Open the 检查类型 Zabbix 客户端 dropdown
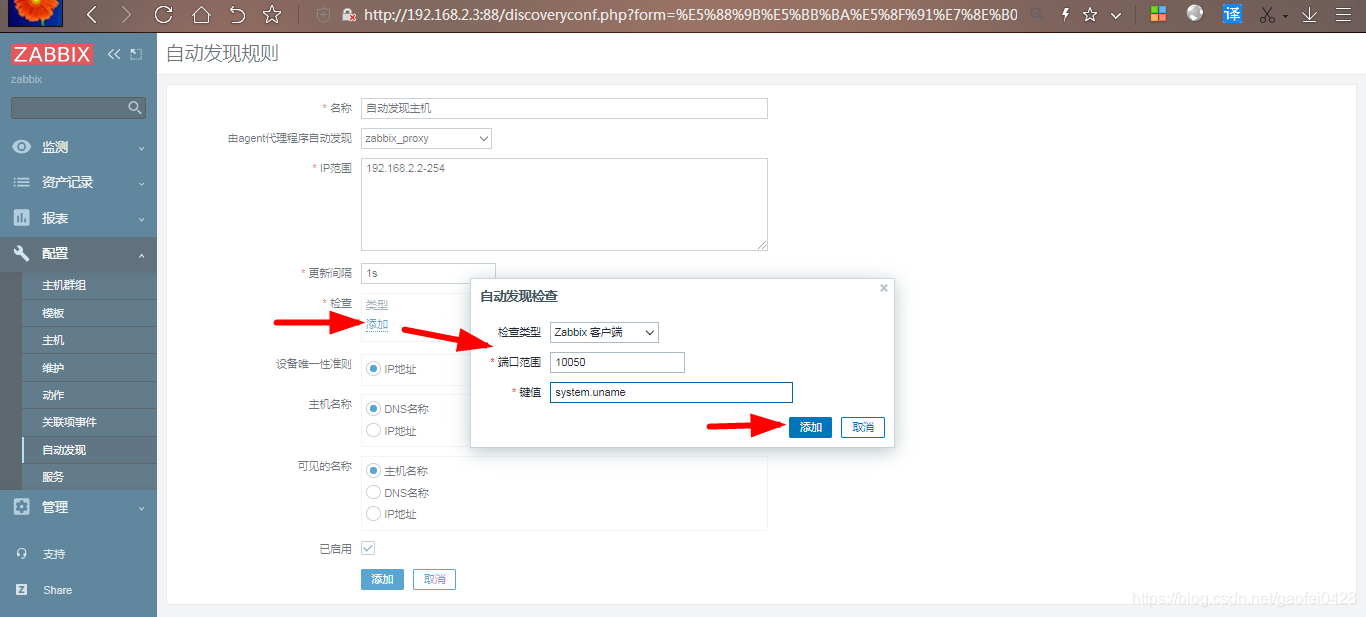The image size is (1366, 617). pyautogui.click(x=604, y=332)
